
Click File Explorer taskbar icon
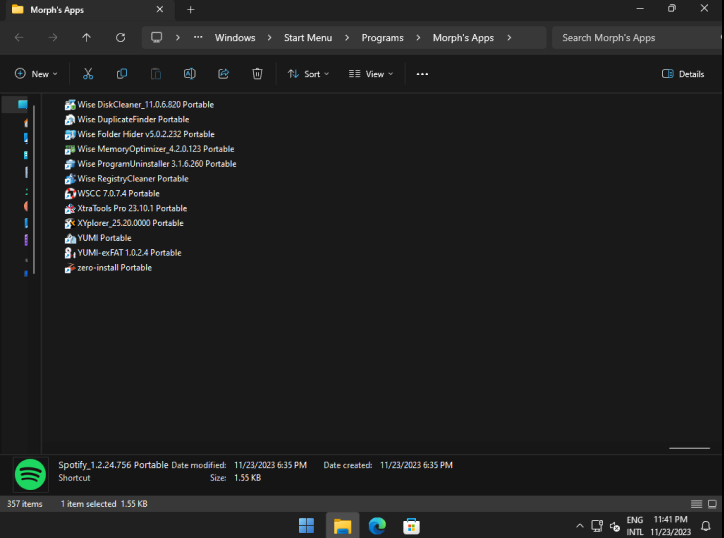[x=343, y=526]
